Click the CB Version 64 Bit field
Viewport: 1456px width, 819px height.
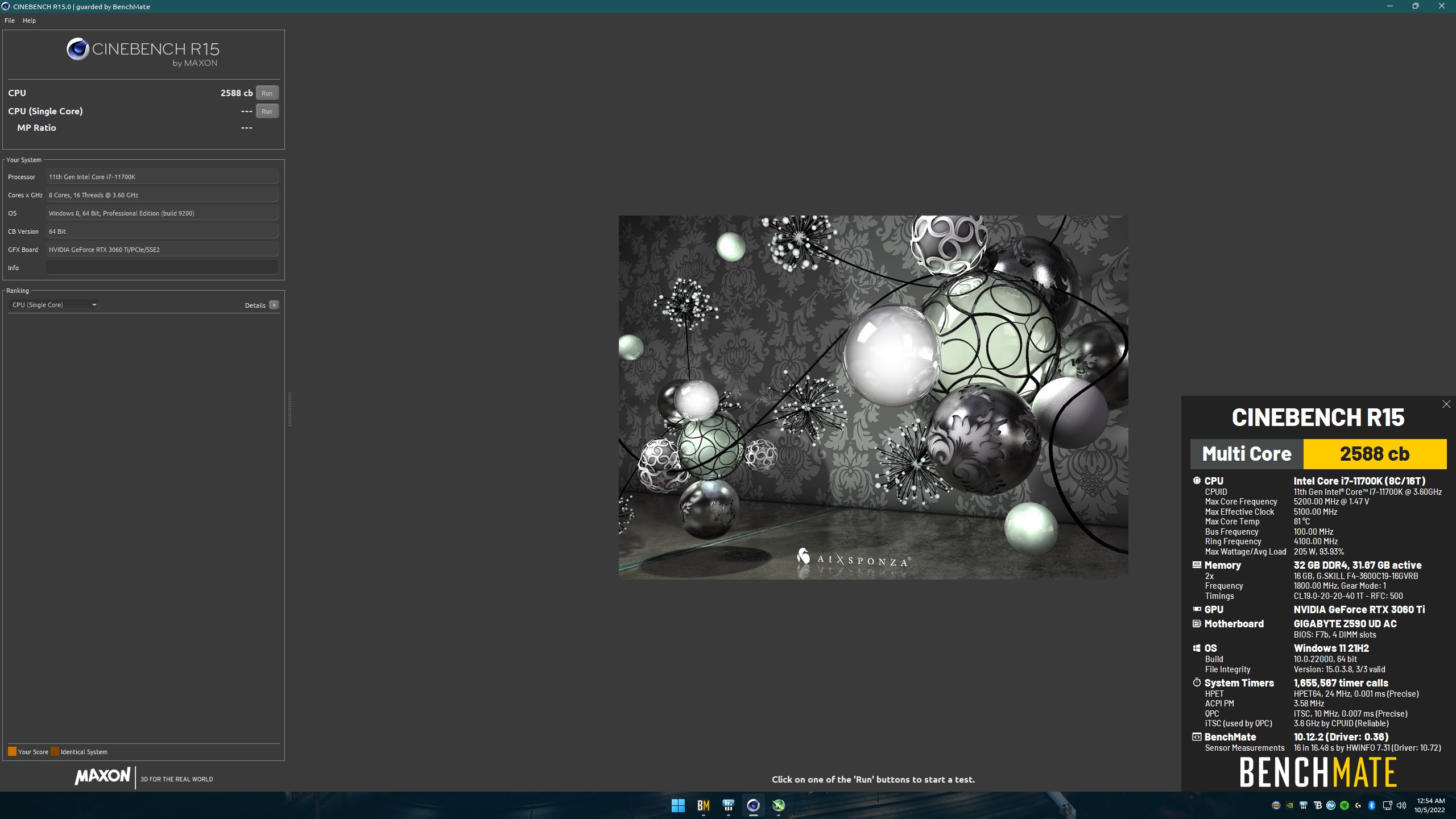pyautogui.click(x=162, y=231)
